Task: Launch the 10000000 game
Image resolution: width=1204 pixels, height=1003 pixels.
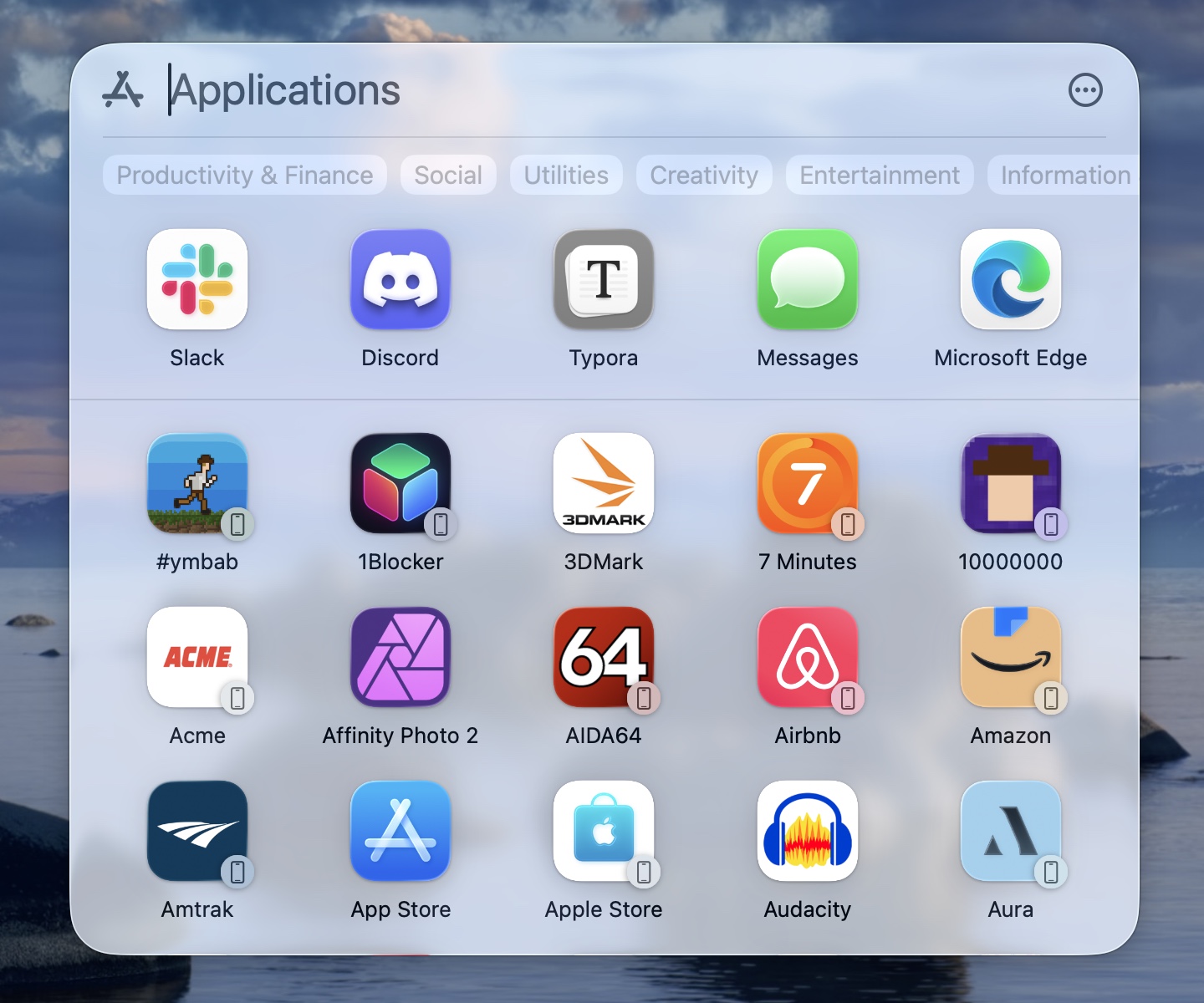Action: point(1011,483)
